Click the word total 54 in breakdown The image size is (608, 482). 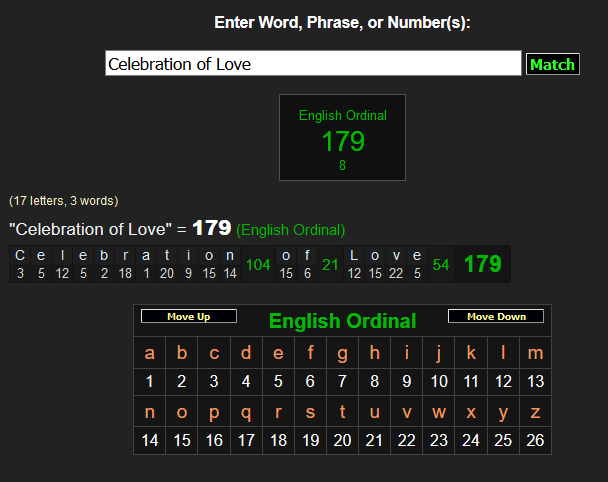[x=440, y=264]
